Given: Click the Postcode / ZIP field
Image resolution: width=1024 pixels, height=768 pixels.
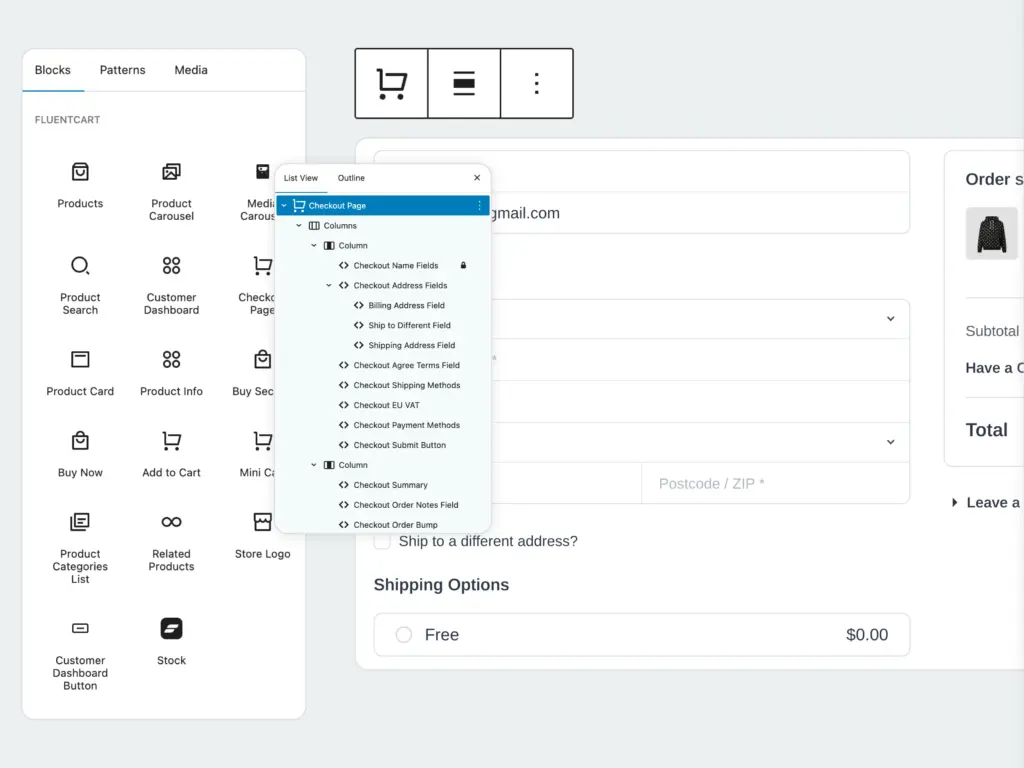Looking at the screenshot, I should (775, 483).
